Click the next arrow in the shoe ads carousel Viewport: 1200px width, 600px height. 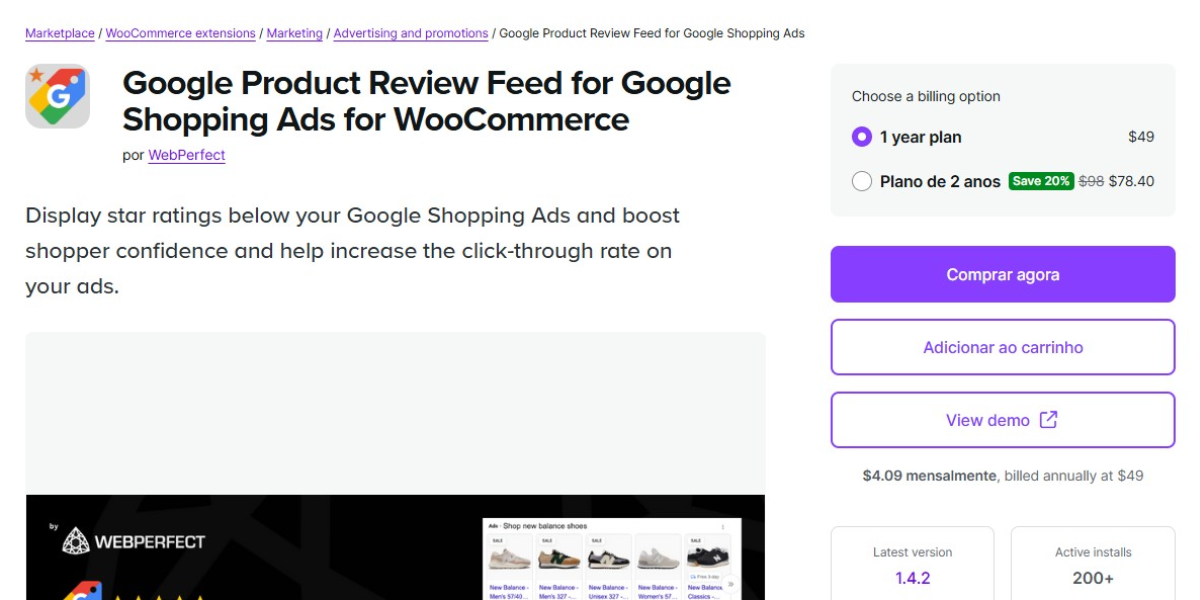click(x=730, y=584)
